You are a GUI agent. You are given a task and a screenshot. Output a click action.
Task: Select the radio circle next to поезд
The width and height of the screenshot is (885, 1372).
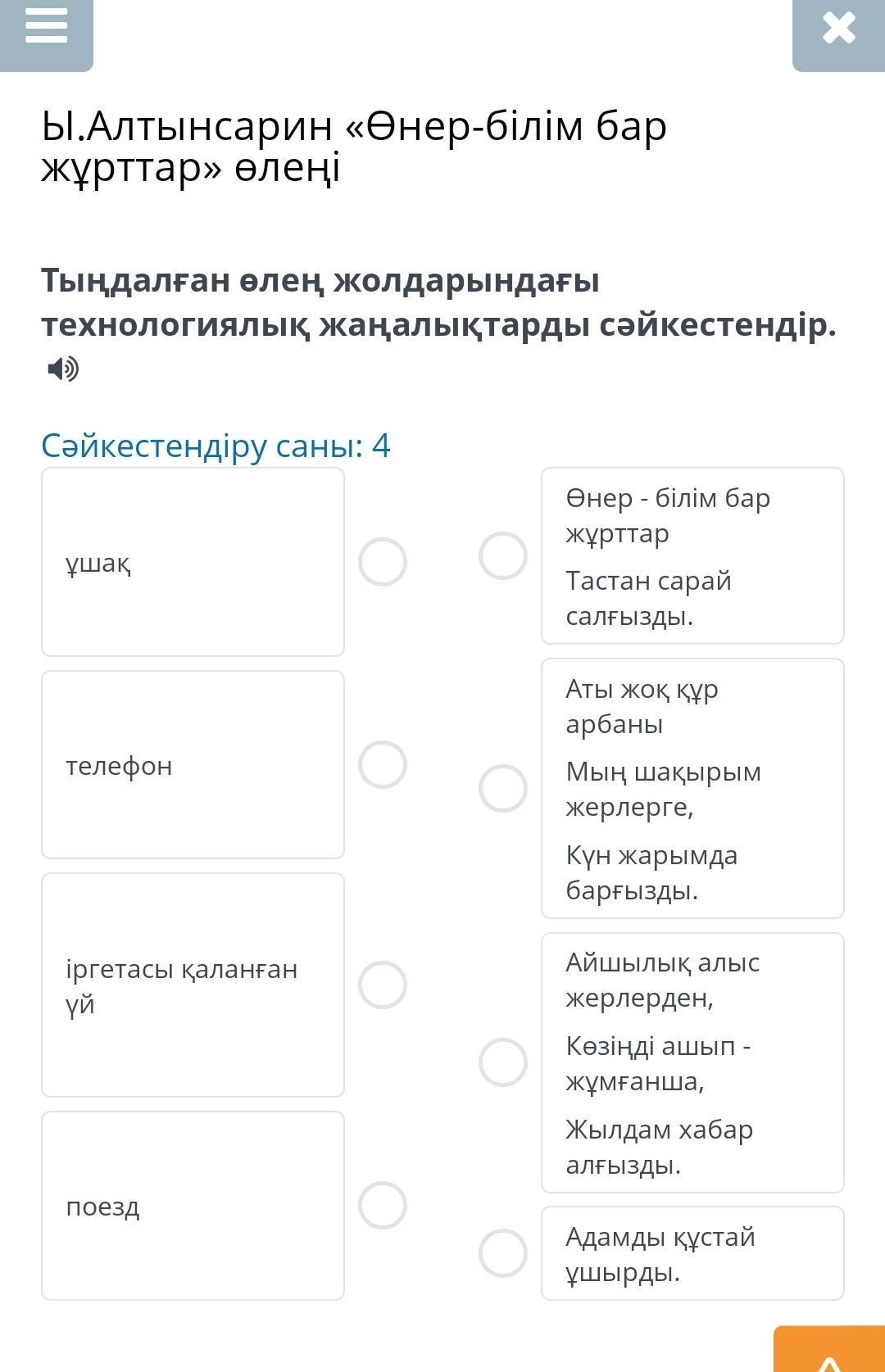pyautogui.click(x=383, y=1205)
